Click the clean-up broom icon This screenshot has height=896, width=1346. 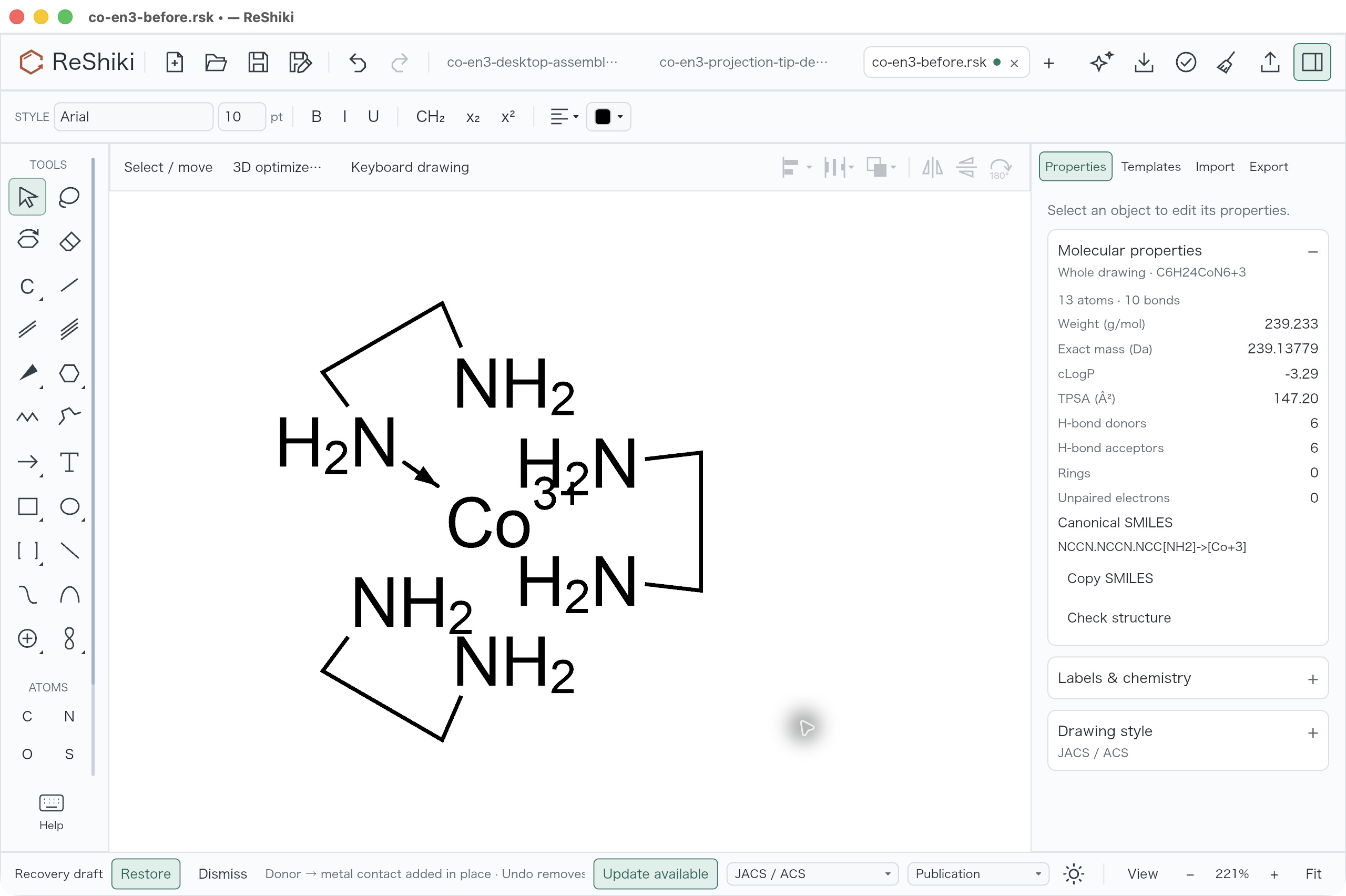coord(1227,62)
